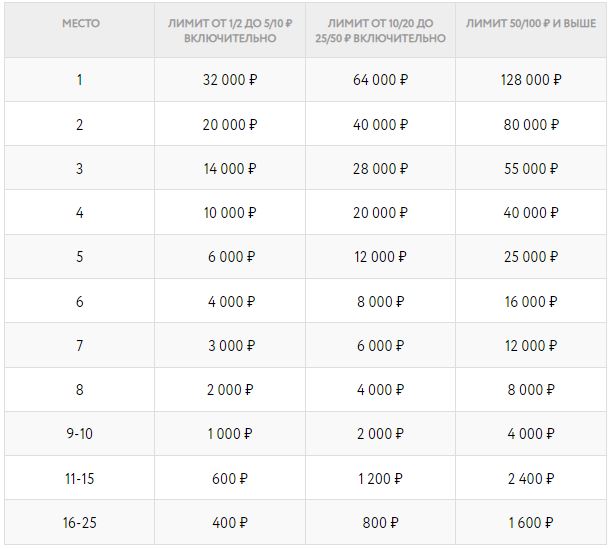Select the 55 000 ₽ cell
The height and width of the screenshot is (549, 611).
[x=530, y=169]
